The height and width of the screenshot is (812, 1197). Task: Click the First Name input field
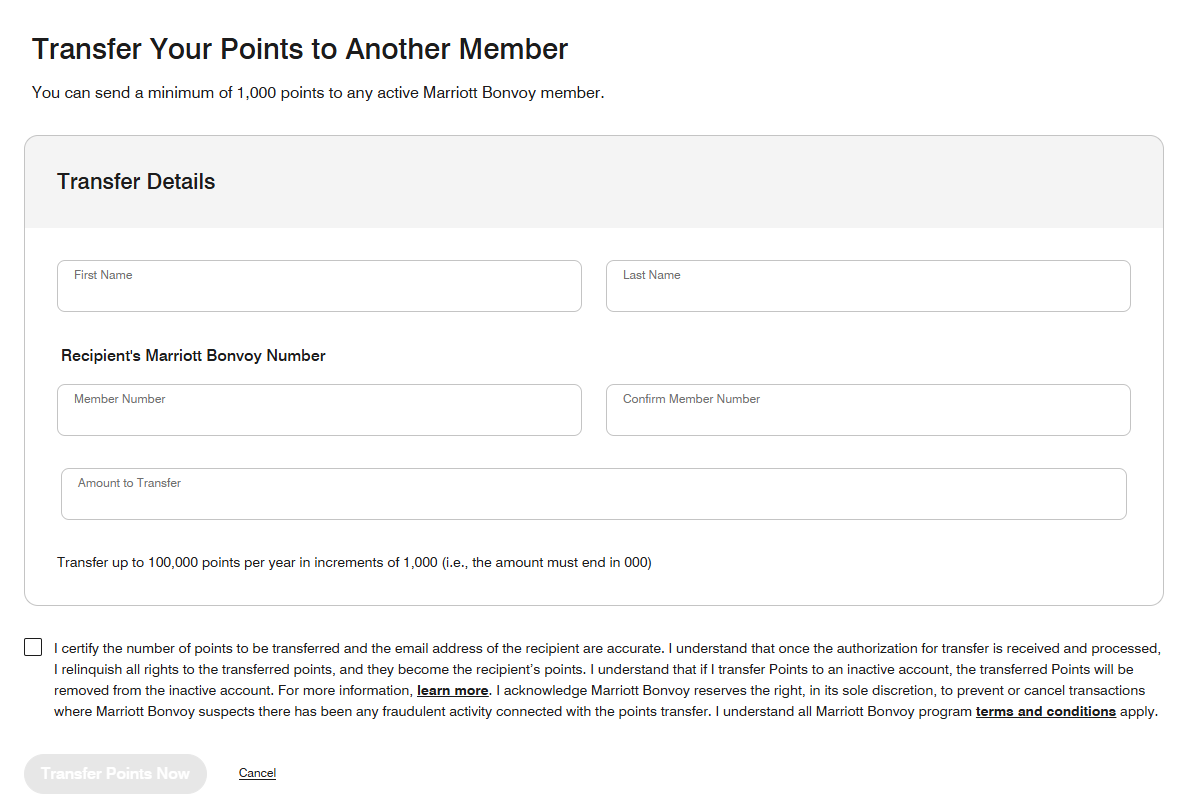tap(319, 286)
